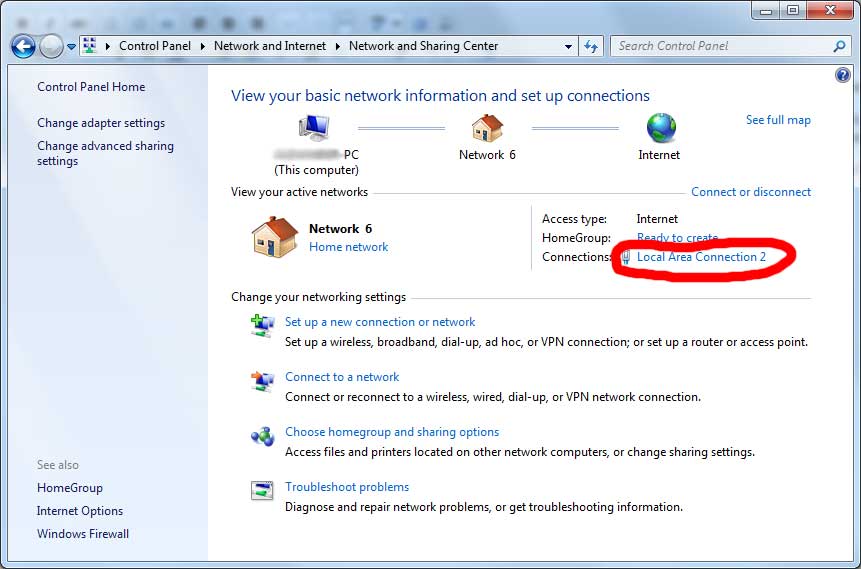Expand the address bar history dropdown

(x=568, y=47)
